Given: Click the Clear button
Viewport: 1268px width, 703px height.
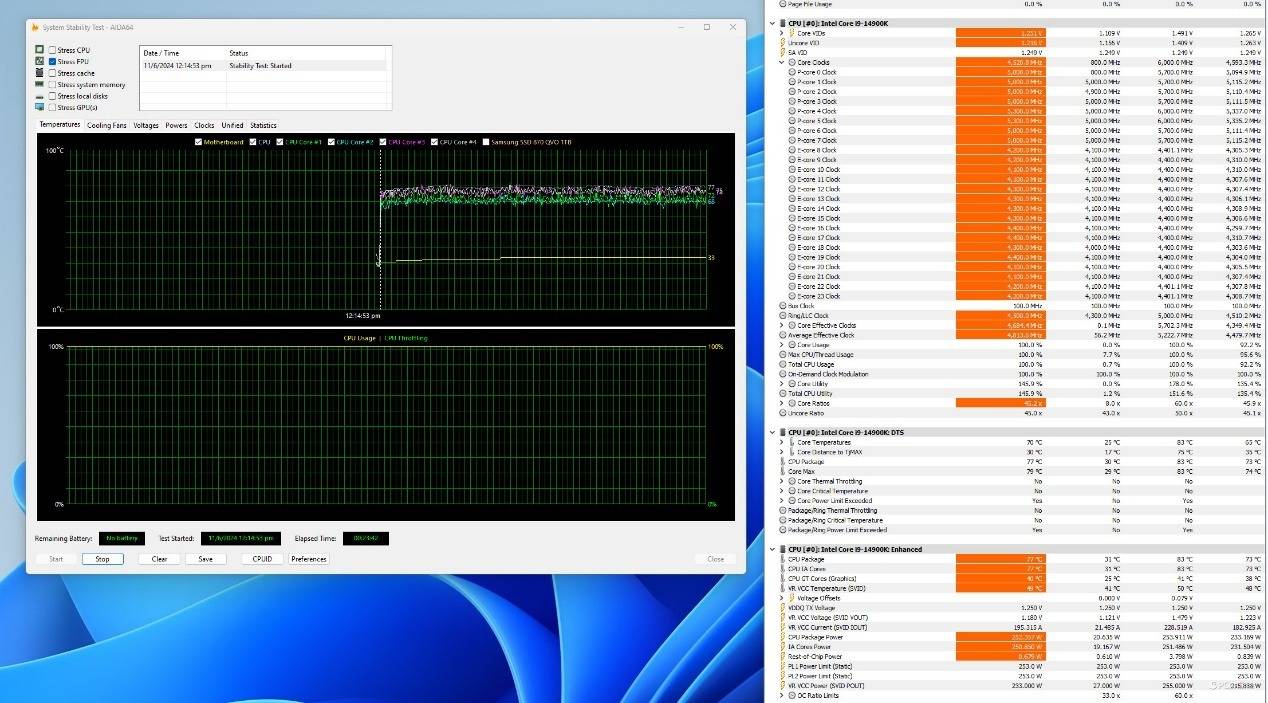Looking at the screenshot, I should coord(159,559).
